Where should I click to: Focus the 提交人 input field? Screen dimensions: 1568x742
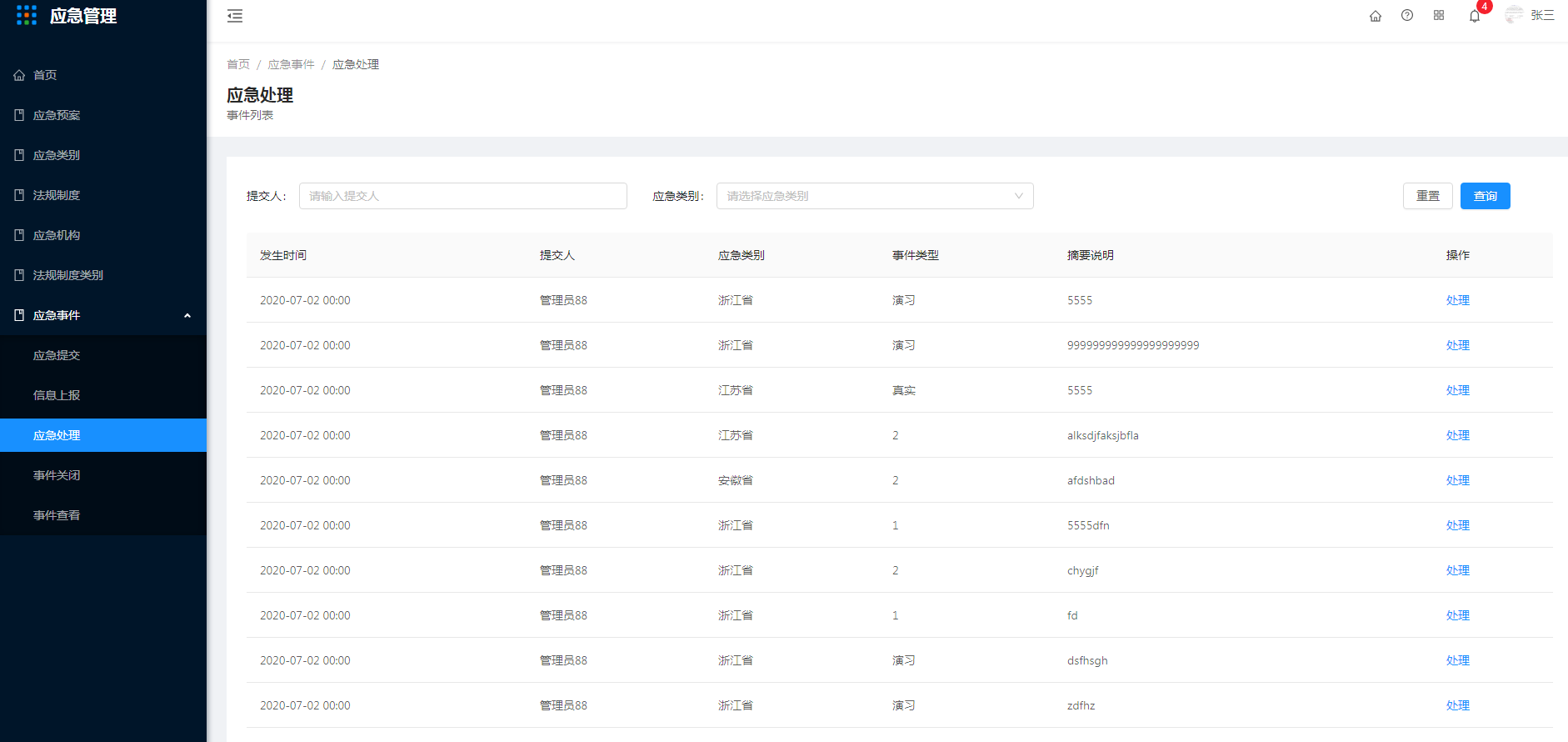[463, 196]
